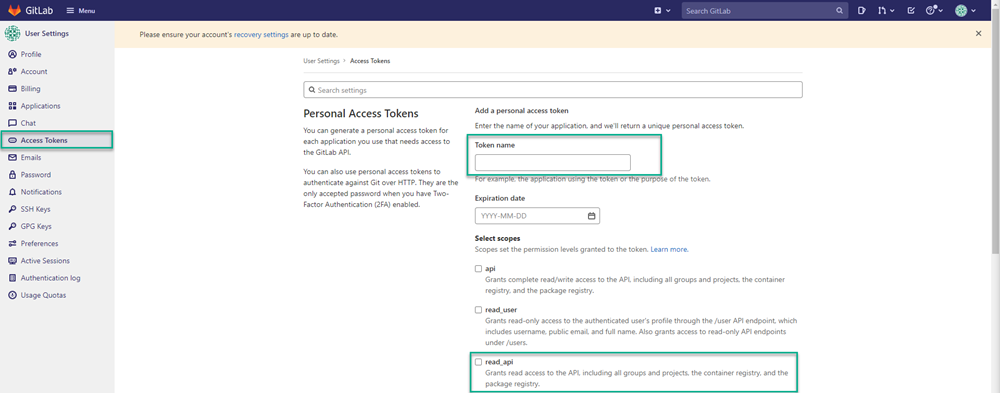Open the create new plus dropdown
Image resolution: width=1000 pixels, height=393 pixels.
(662, 10)
